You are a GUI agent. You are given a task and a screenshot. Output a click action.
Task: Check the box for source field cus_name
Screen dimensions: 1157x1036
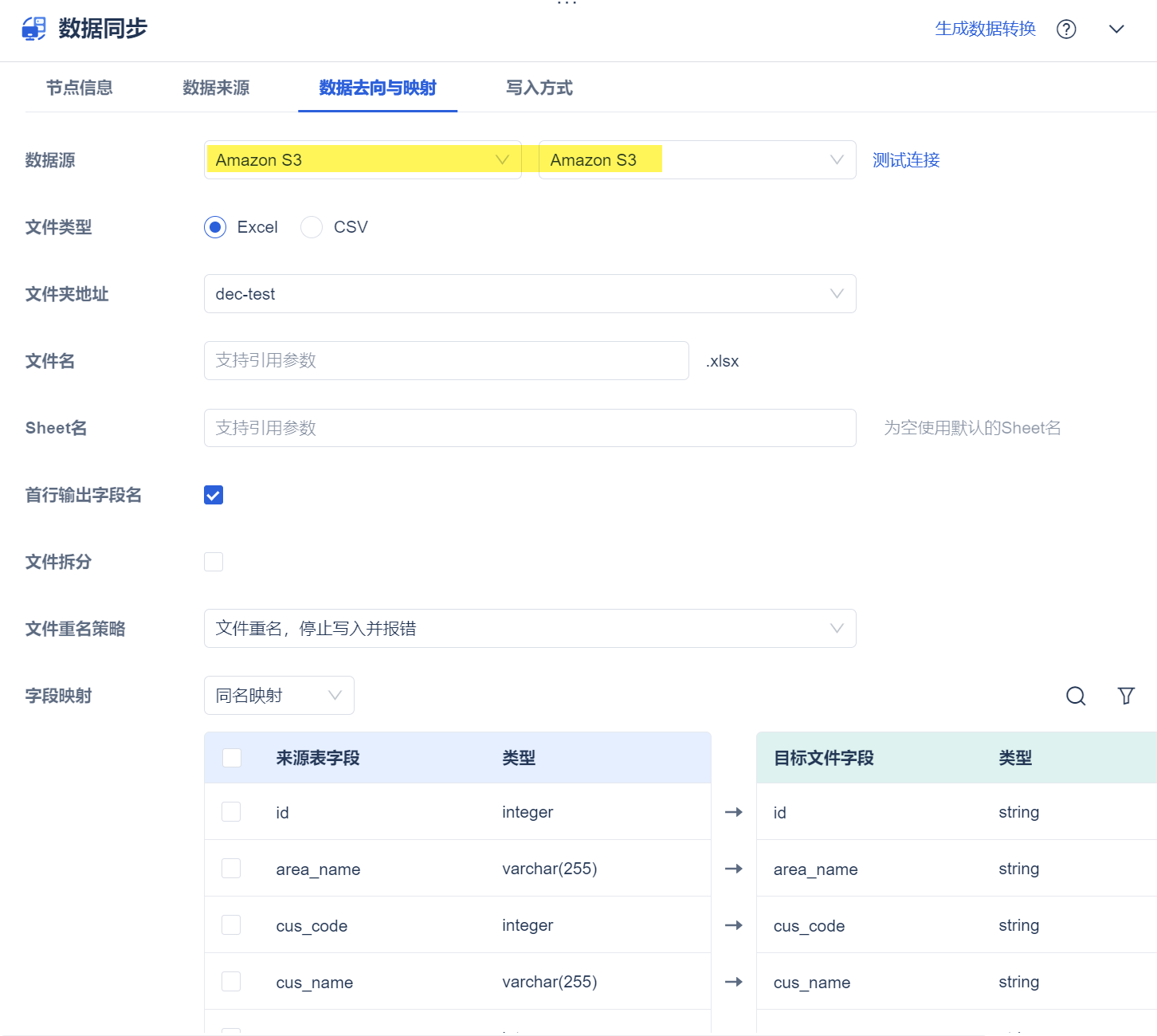click(x=231, y=982)
